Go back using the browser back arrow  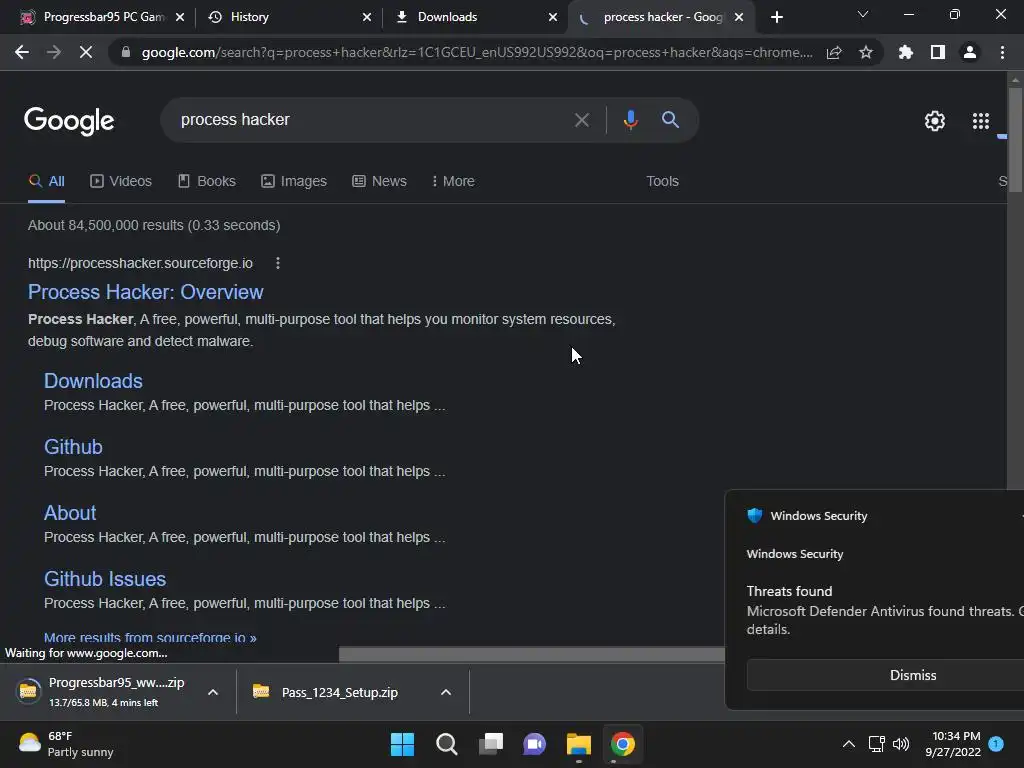tap(22, 52)
